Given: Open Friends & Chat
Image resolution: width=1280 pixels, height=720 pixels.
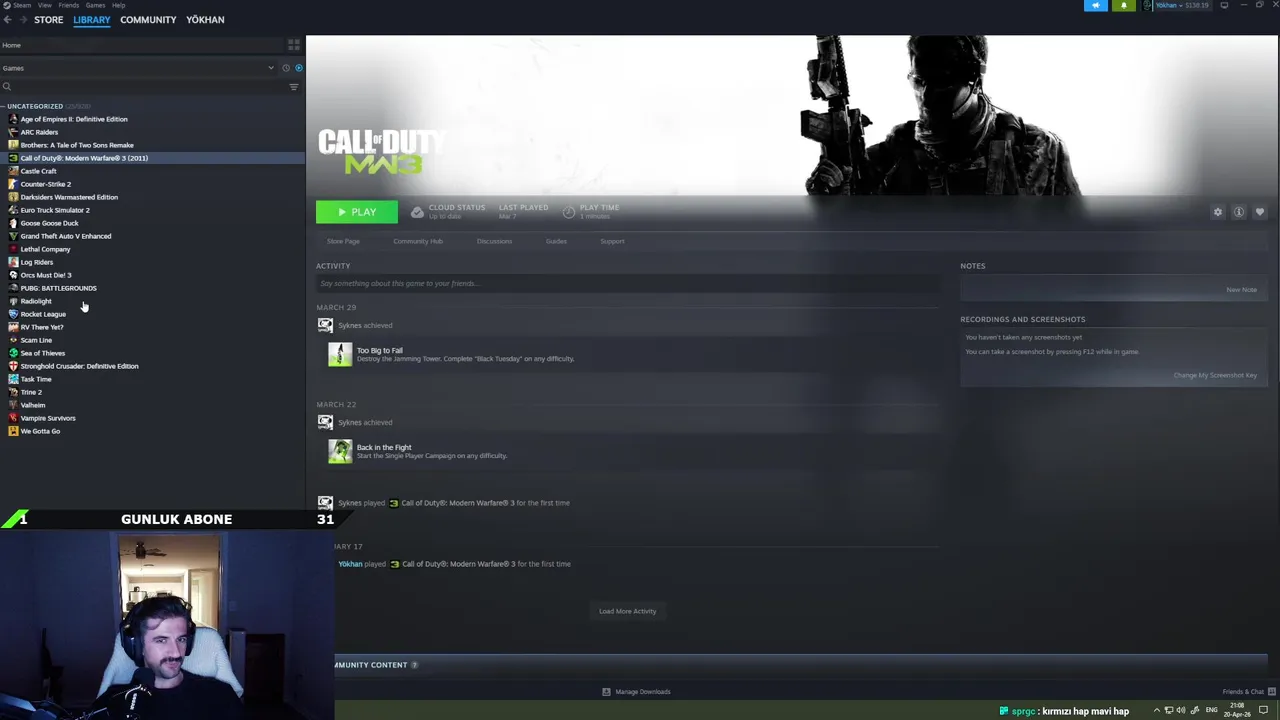Looking at the screenshot, I should pyautogui.click(x=1247, y=692).
